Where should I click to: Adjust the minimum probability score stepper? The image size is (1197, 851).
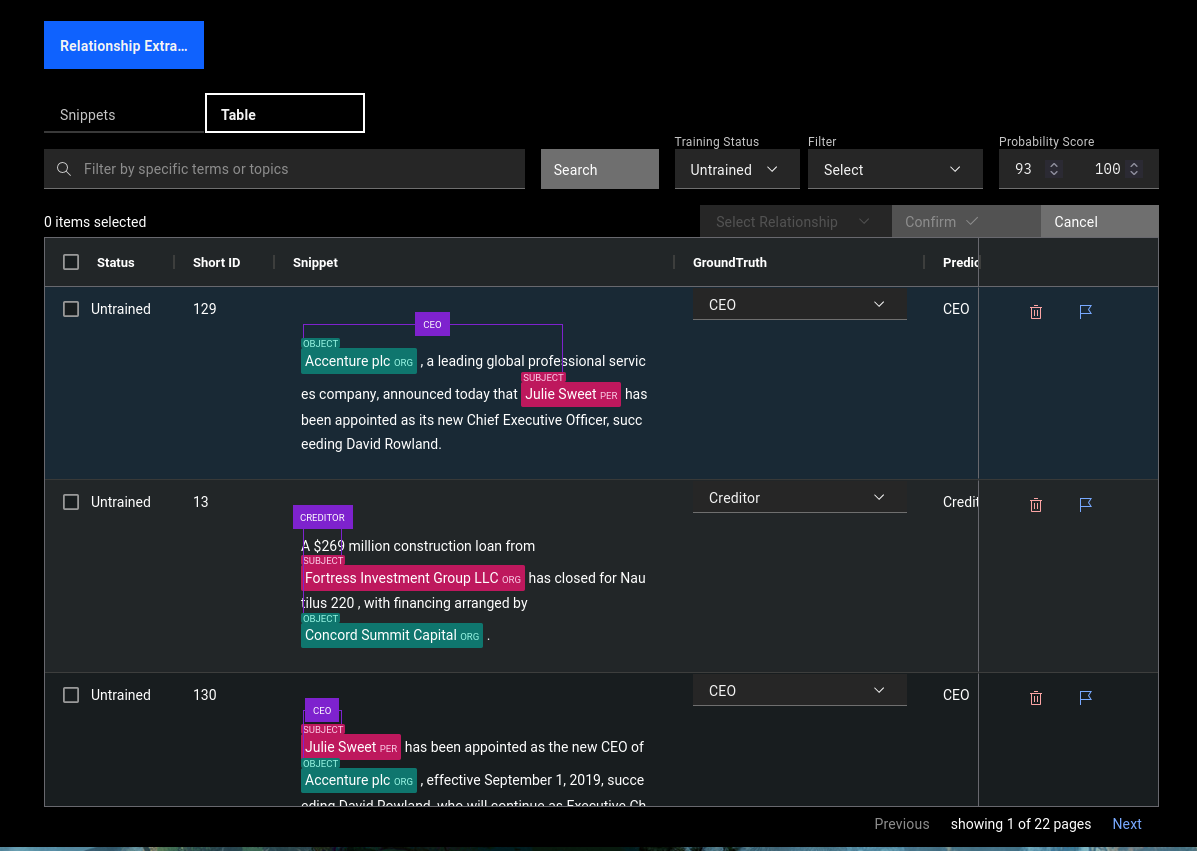[x=1053, y=170]
